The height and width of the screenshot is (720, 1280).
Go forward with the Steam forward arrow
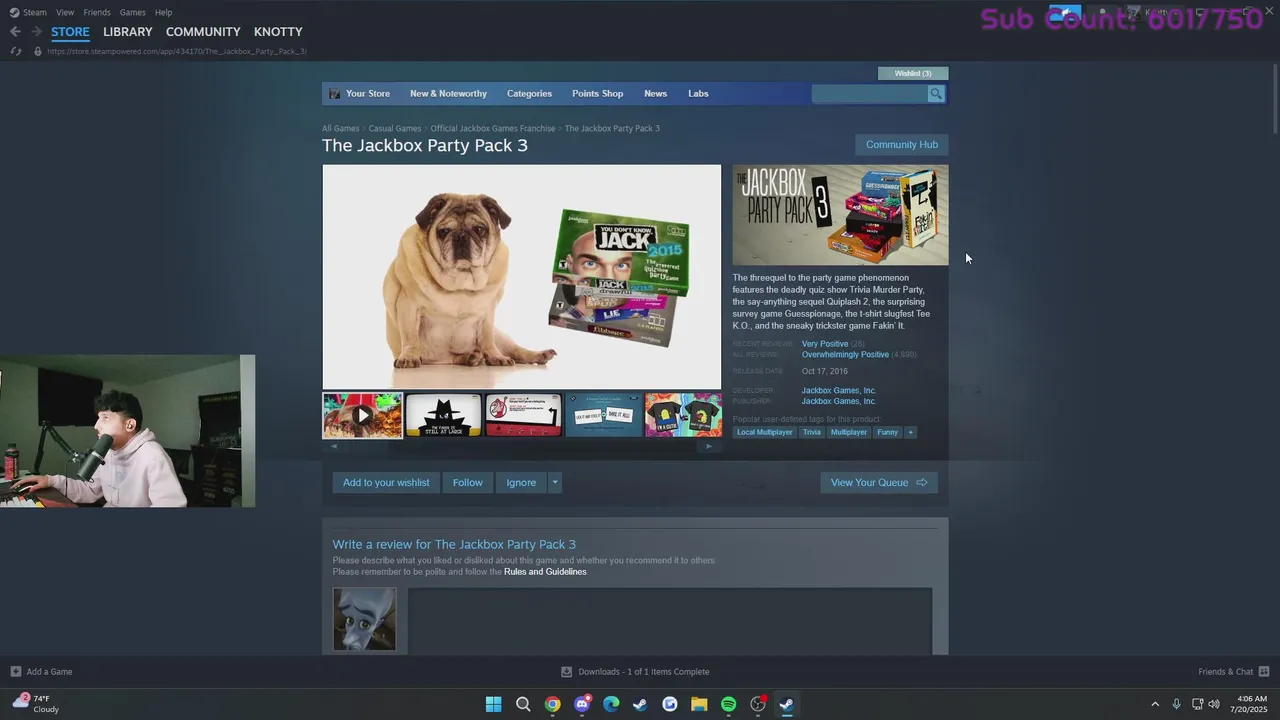pos(36,32)
